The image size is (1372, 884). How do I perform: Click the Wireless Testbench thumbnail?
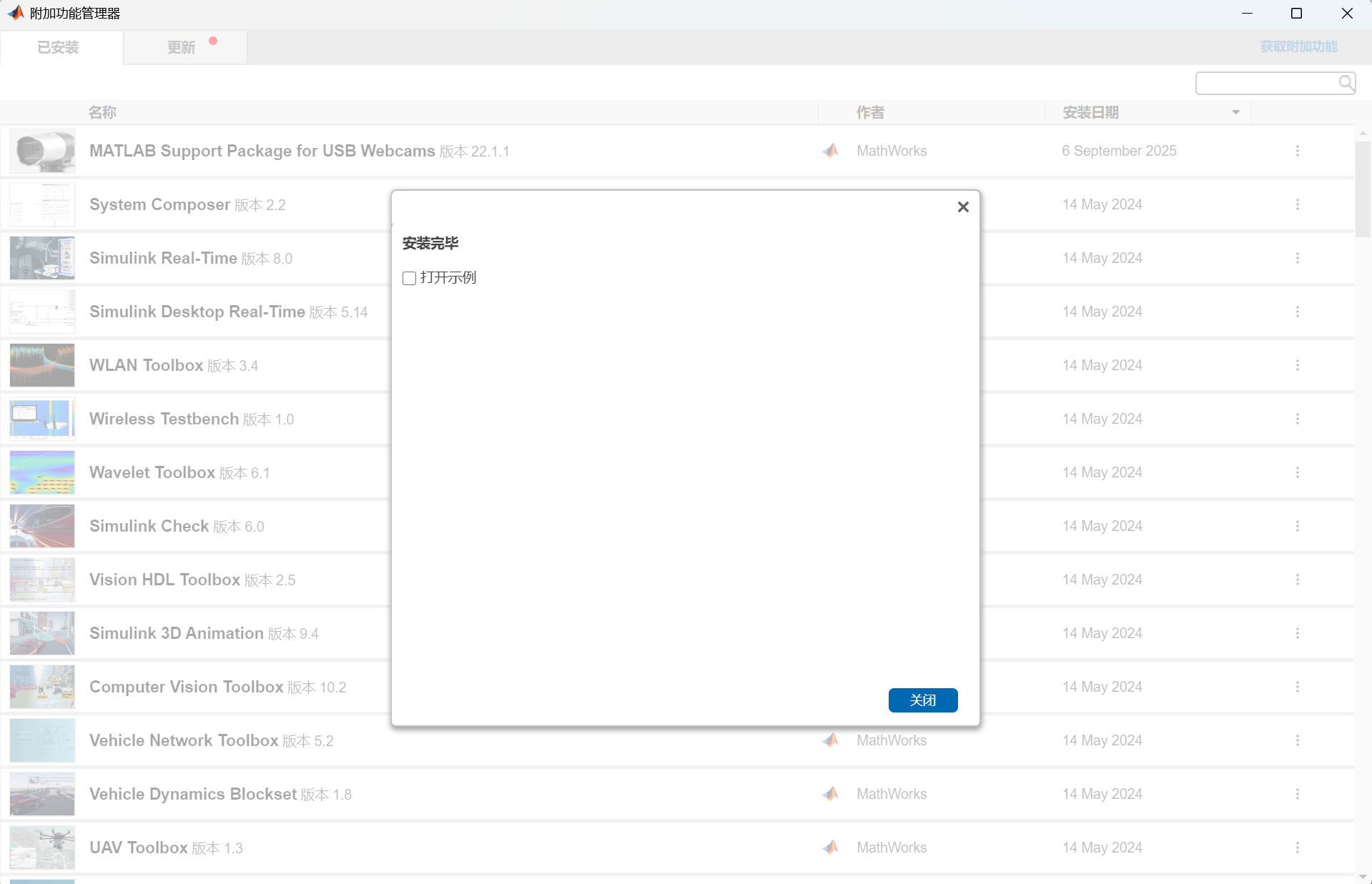pos(42,419)
